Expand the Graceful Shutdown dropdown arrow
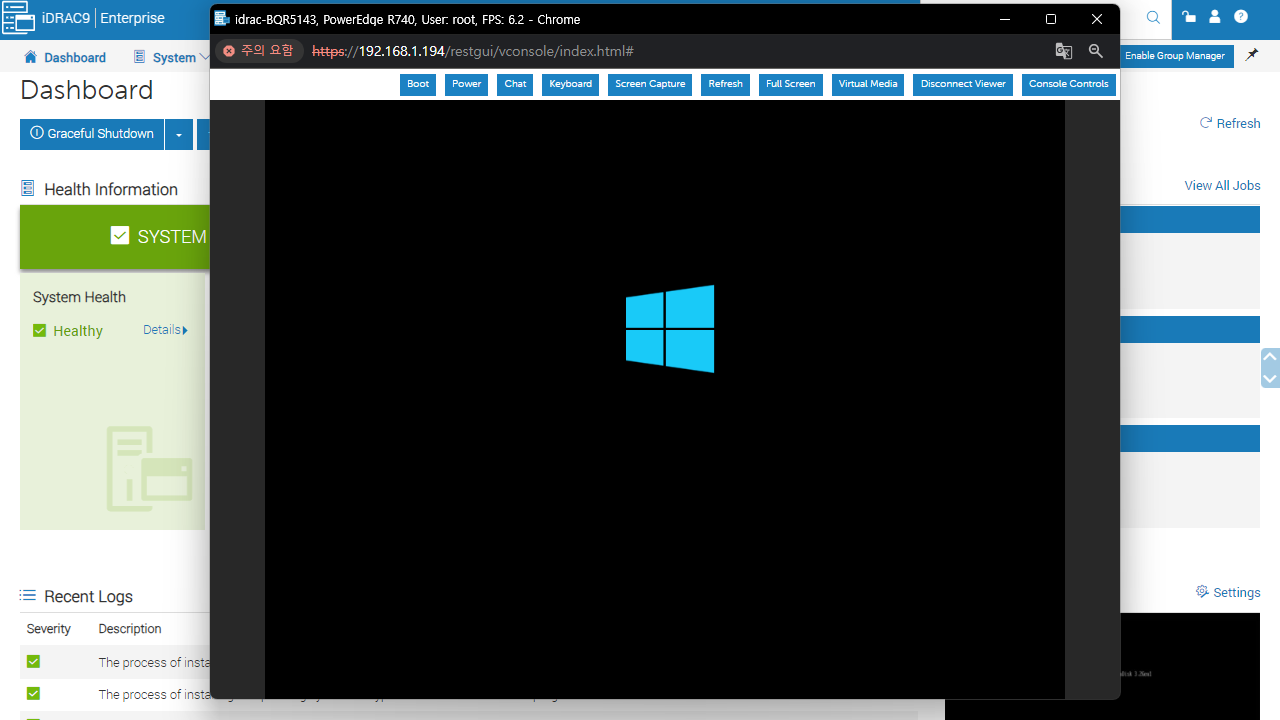The height and width of the screenshot is (720, 1280). coord(179,134)
